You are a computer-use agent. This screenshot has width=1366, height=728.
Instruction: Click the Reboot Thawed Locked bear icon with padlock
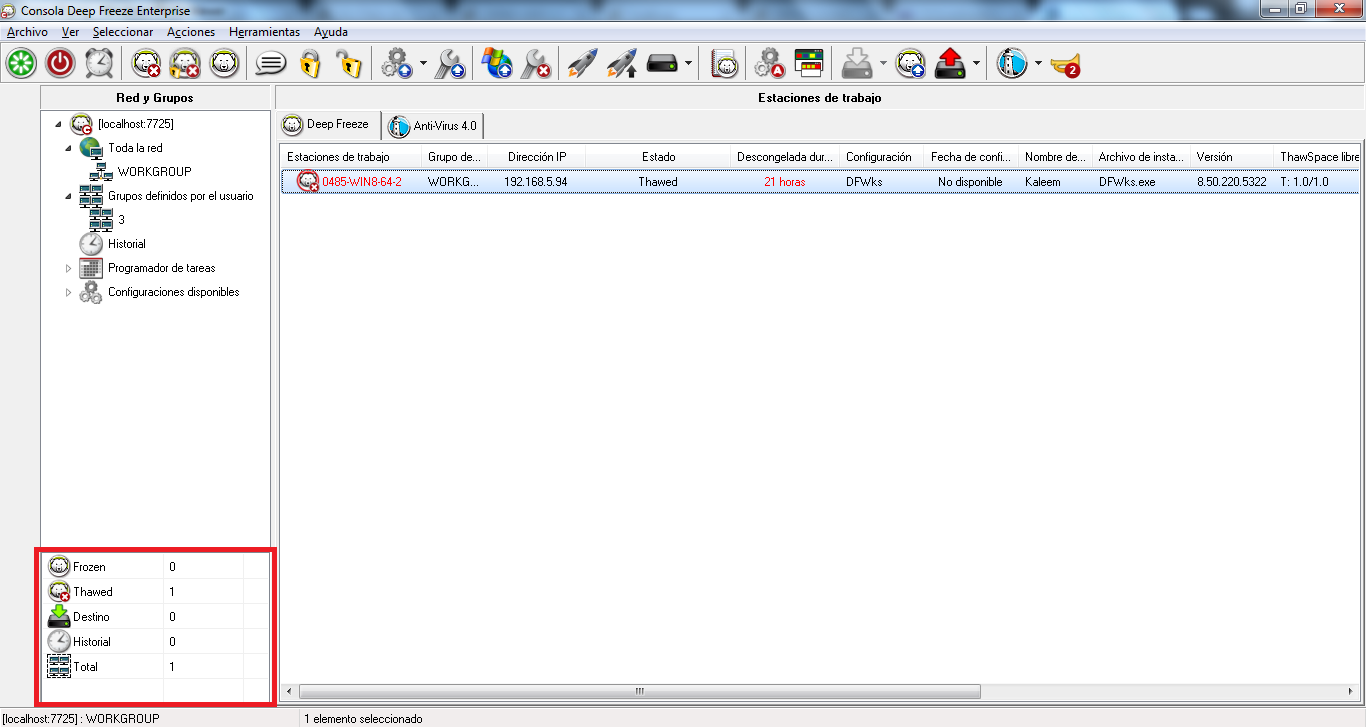(x=185, y=64)
